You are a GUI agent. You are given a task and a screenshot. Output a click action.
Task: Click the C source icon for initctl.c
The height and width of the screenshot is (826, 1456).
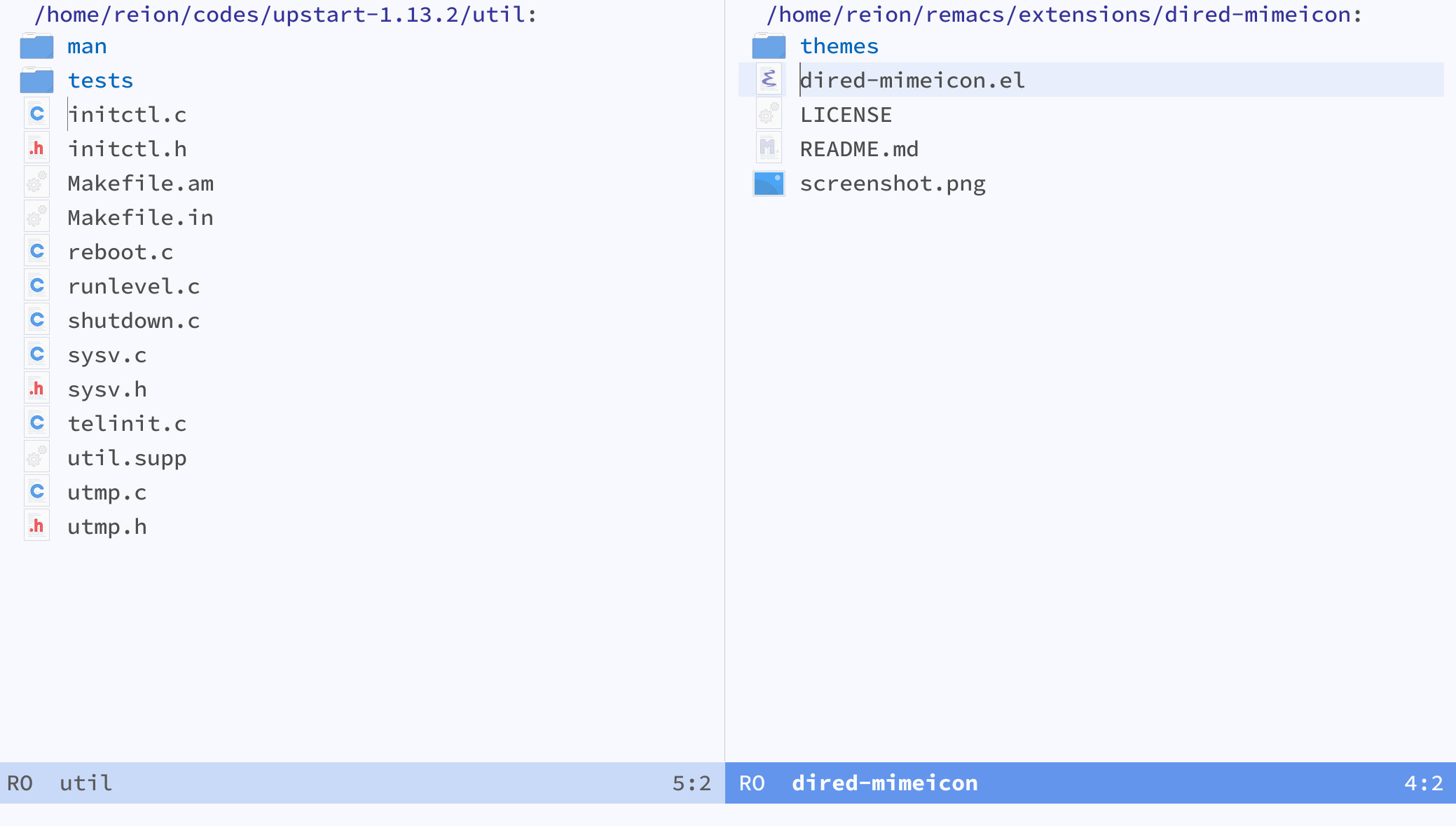tap(36, 113)
